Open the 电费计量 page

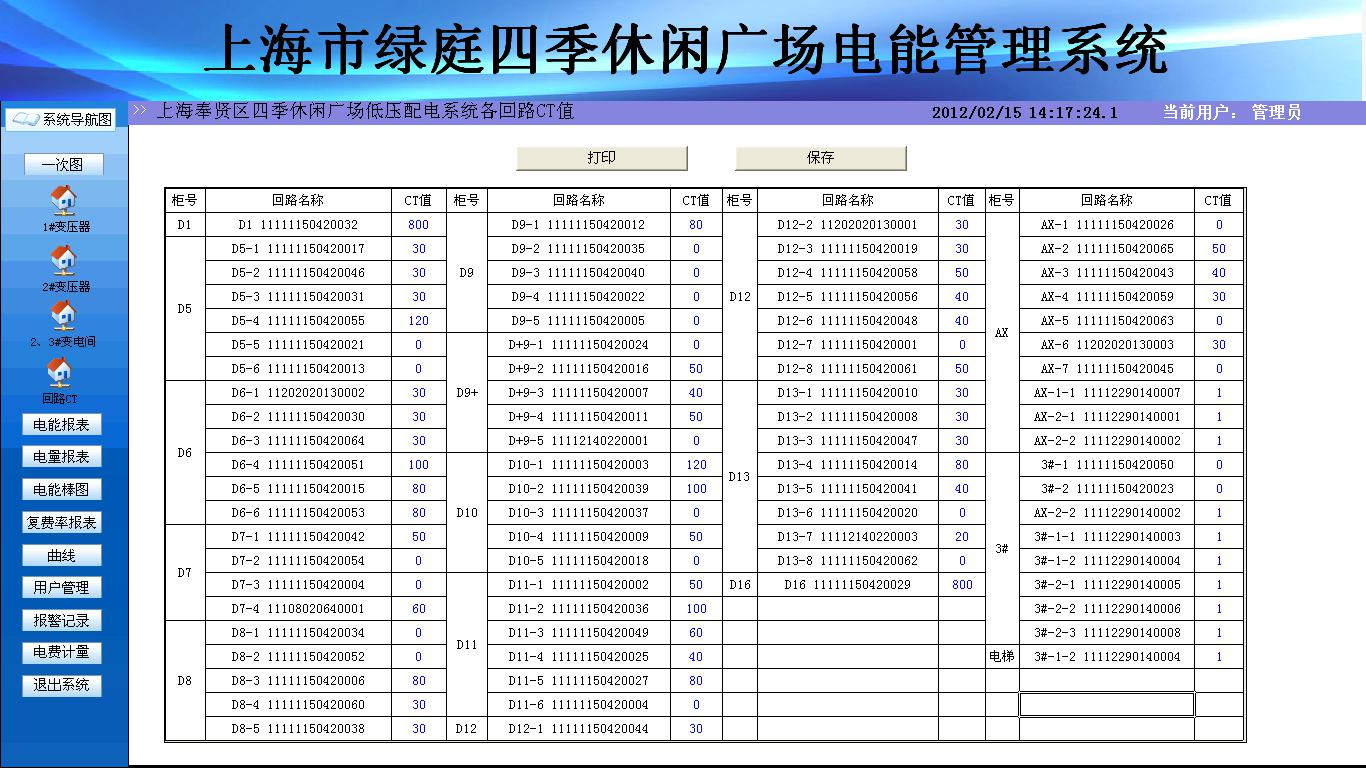[x=62, y=652]
